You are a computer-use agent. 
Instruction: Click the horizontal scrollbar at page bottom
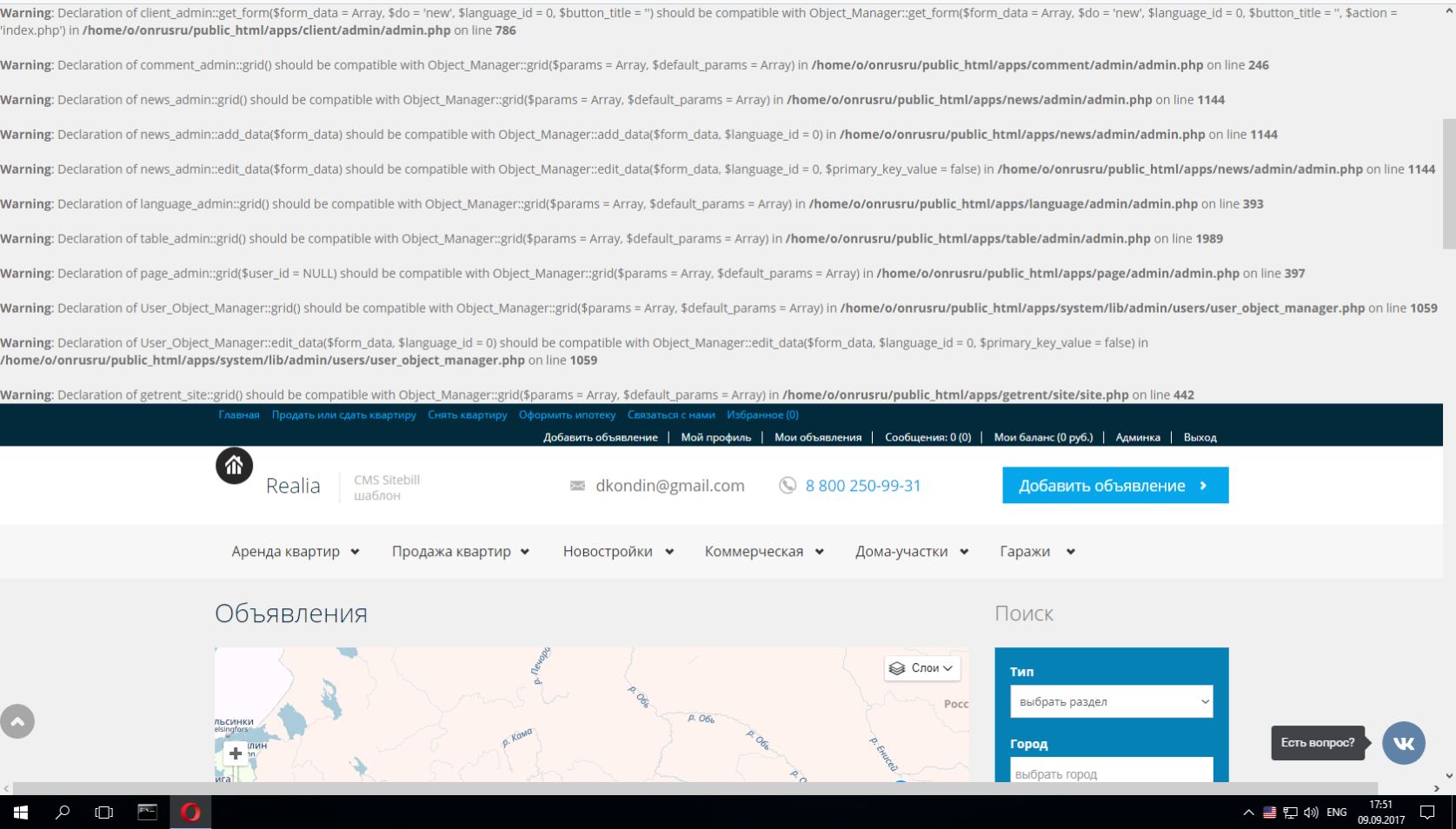pyautogui.click(x=695, y=788)
